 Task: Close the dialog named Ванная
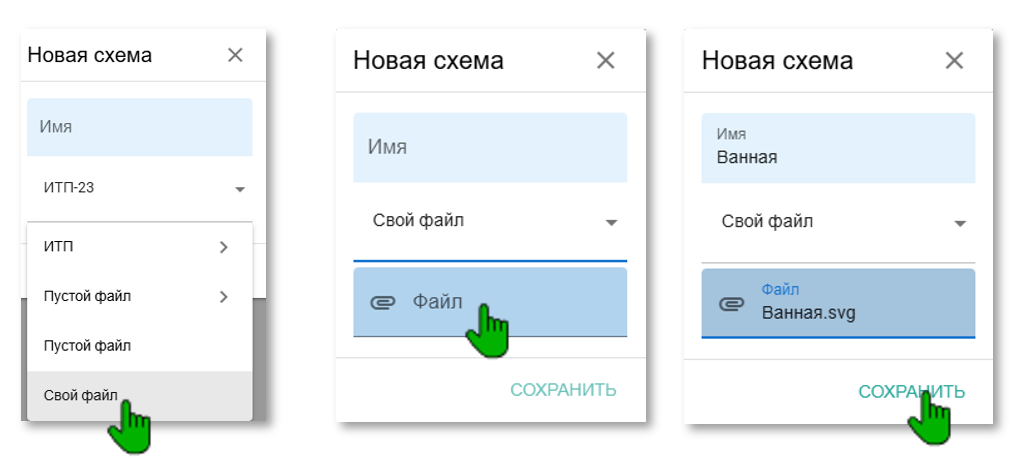954,60
